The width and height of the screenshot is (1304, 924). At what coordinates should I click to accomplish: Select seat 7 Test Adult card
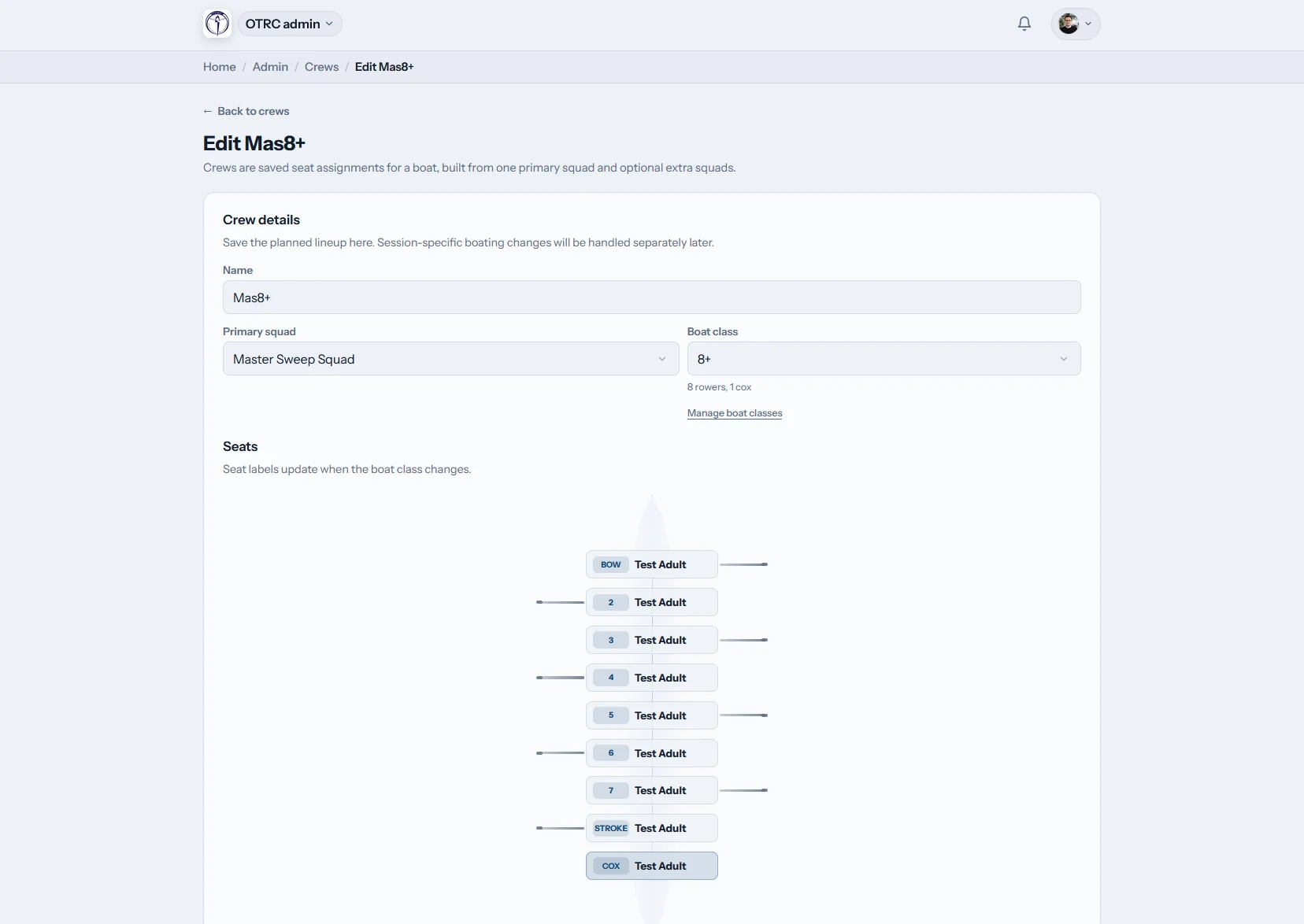click(652, 790)
